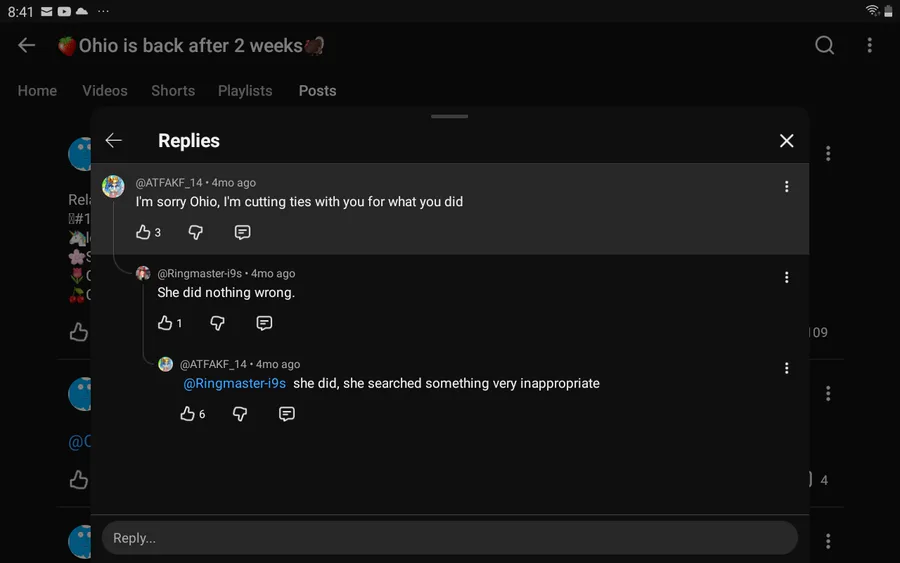The image size is (900, 563).
Task: Tap the panel drag handle bar
Action: pyautogui.click(x=449, y=117)
